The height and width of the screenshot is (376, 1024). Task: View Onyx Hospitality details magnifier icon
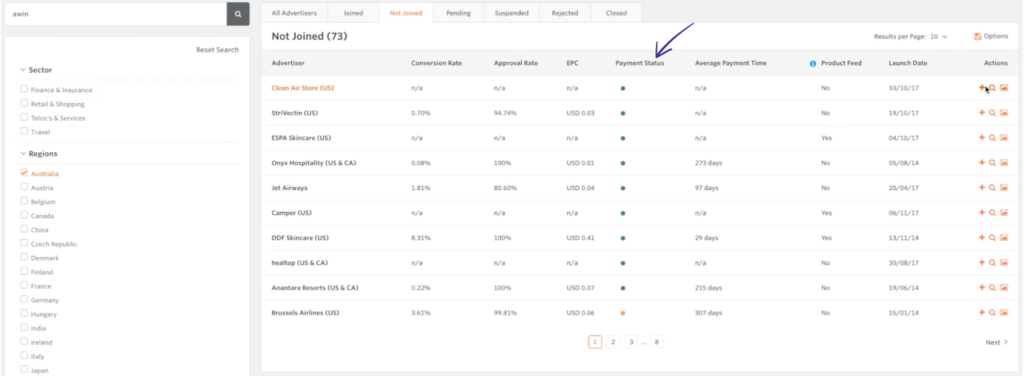tap(992, 163)
